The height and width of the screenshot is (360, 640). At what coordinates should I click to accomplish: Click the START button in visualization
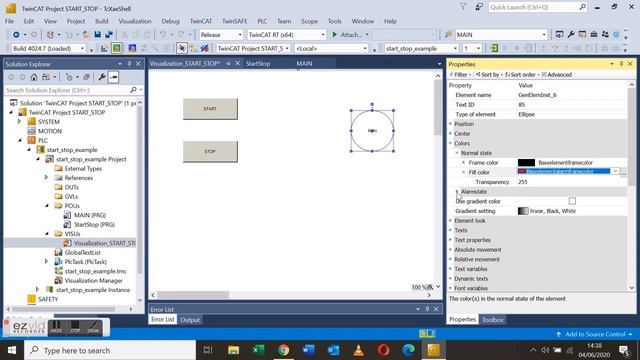point(210,109)
